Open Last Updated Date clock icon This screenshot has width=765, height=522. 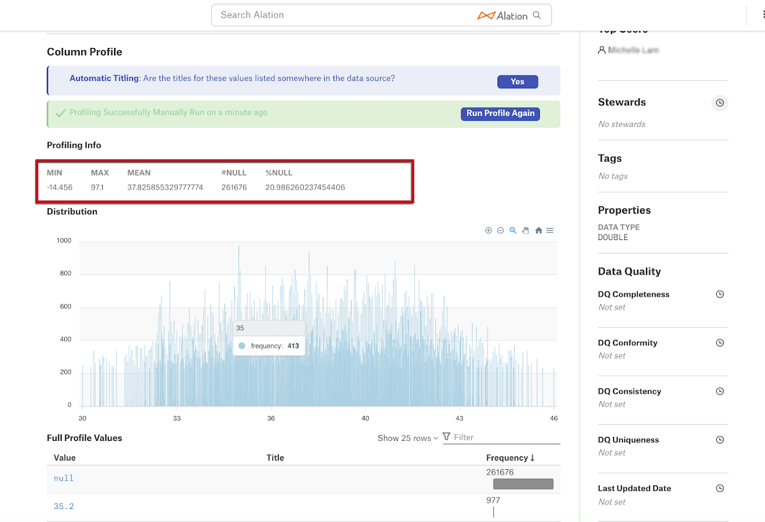click(720, 488)
